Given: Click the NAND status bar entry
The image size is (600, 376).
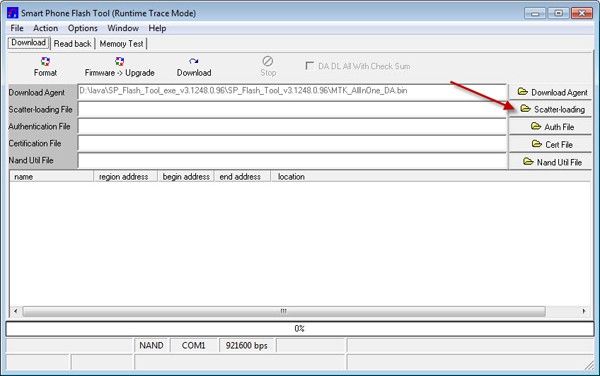Looking at the screenshot, I should pyautogui.click(x=151, y=345).
